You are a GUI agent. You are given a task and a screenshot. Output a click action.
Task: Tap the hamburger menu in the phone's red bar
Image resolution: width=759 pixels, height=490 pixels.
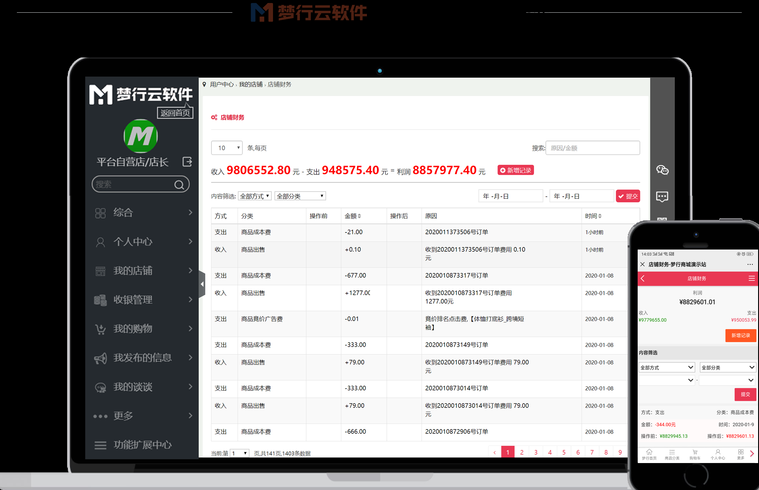pyautogui.click(x=751, y=278)
